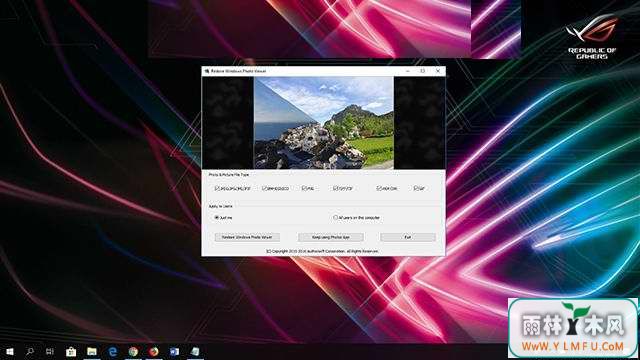Screen dimensions: 640x360
Task: Click the Restore Windows Photo Viewer button
Action: [x=247, y=237]
